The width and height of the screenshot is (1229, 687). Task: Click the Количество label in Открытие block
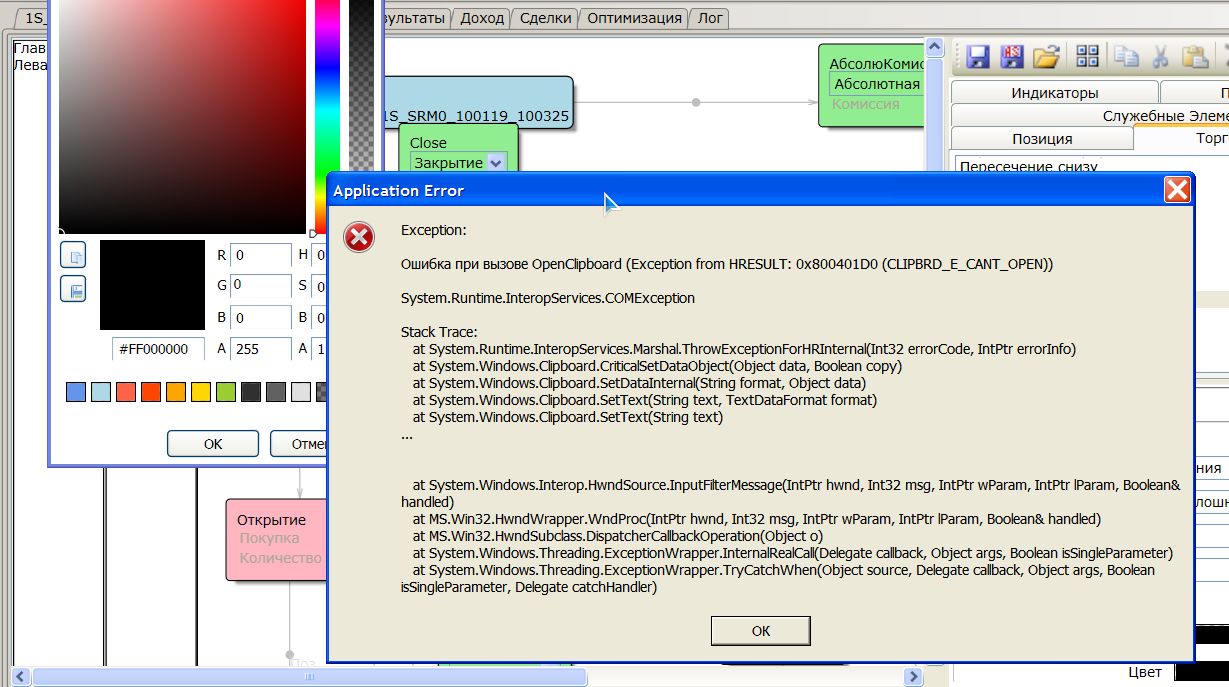coord(281,558)
